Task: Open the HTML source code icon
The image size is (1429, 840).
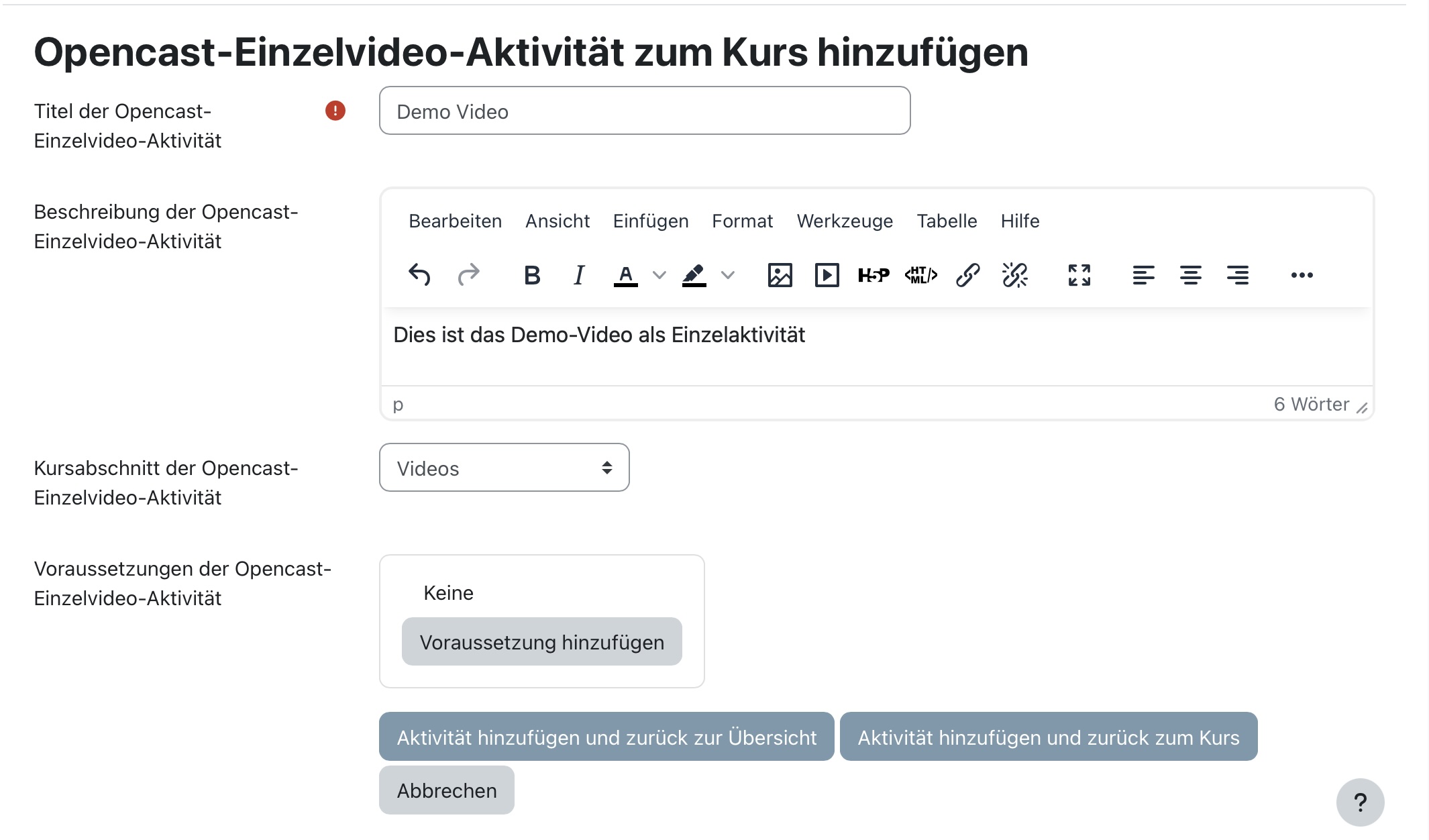Action: tap(920, 275)
